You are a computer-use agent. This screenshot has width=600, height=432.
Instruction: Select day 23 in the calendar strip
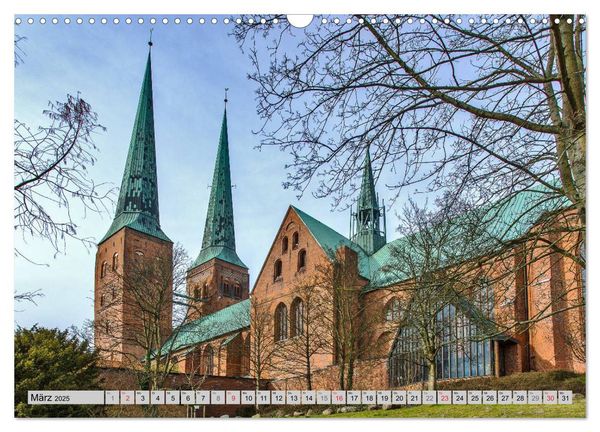[x=445, y=398]
